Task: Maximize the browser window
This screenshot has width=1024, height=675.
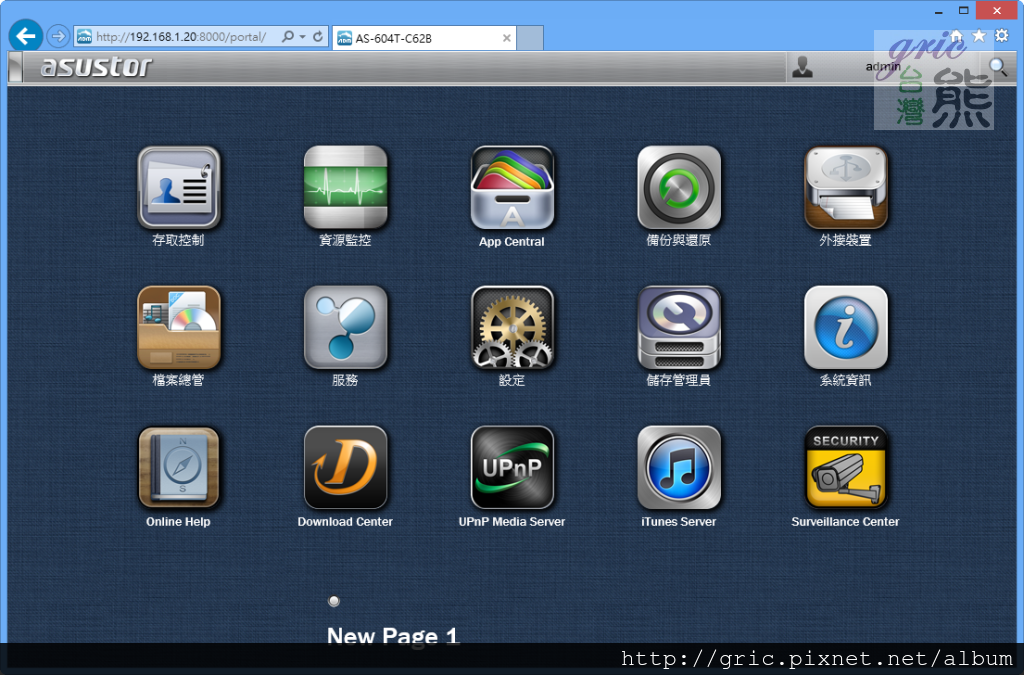Action: (964, 11)
